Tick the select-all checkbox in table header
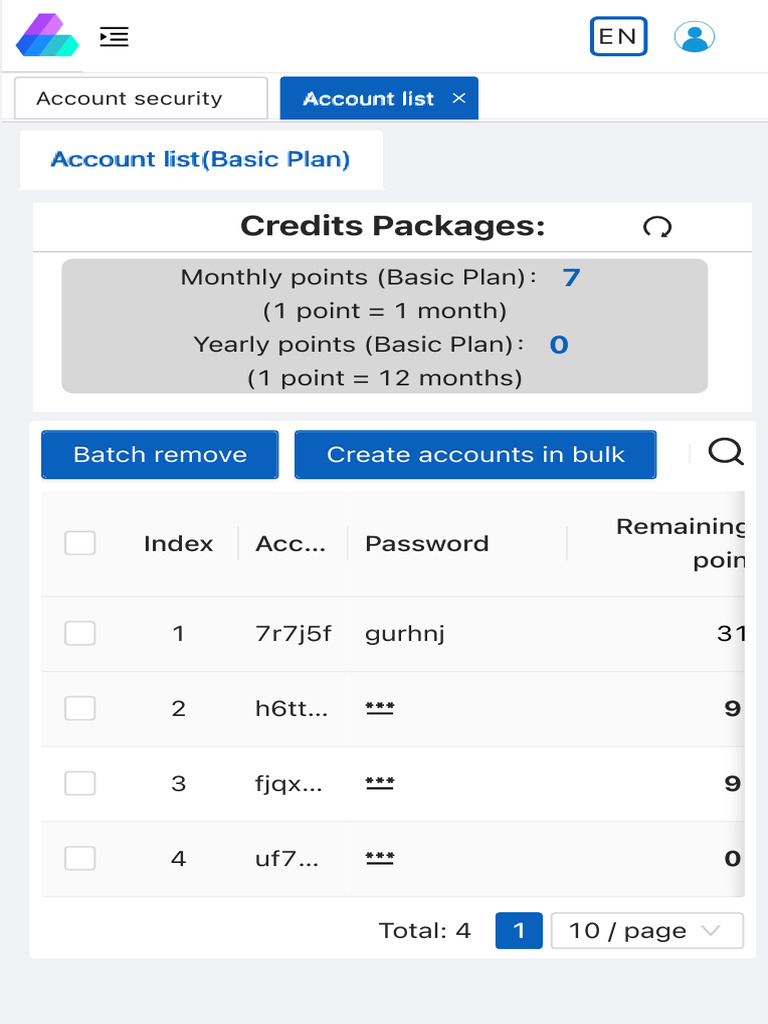The image size is (768, 1024). pyautogui.click(x=80, y=543)
